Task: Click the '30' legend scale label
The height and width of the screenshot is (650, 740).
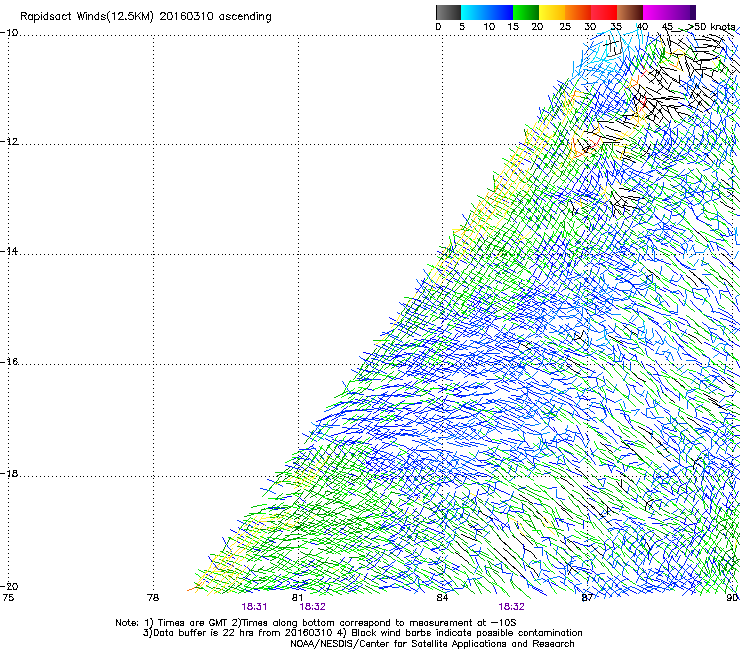Action: coord(590,27)
